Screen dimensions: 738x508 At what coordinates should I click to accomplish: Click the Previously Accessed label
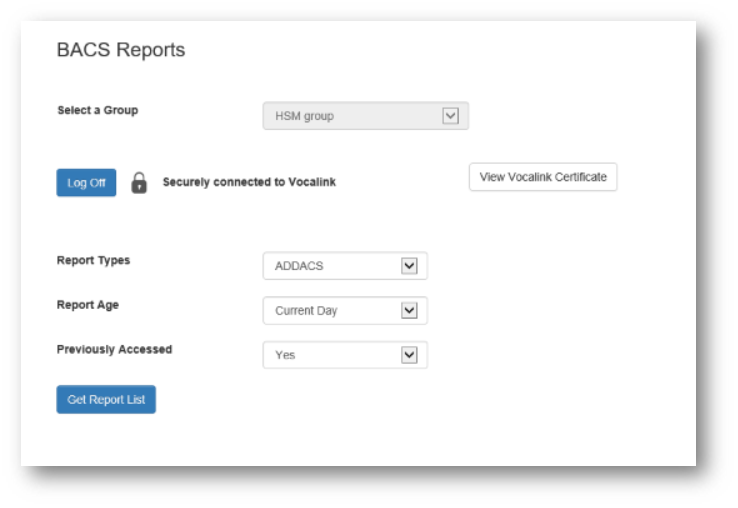(x=114, y=349)
